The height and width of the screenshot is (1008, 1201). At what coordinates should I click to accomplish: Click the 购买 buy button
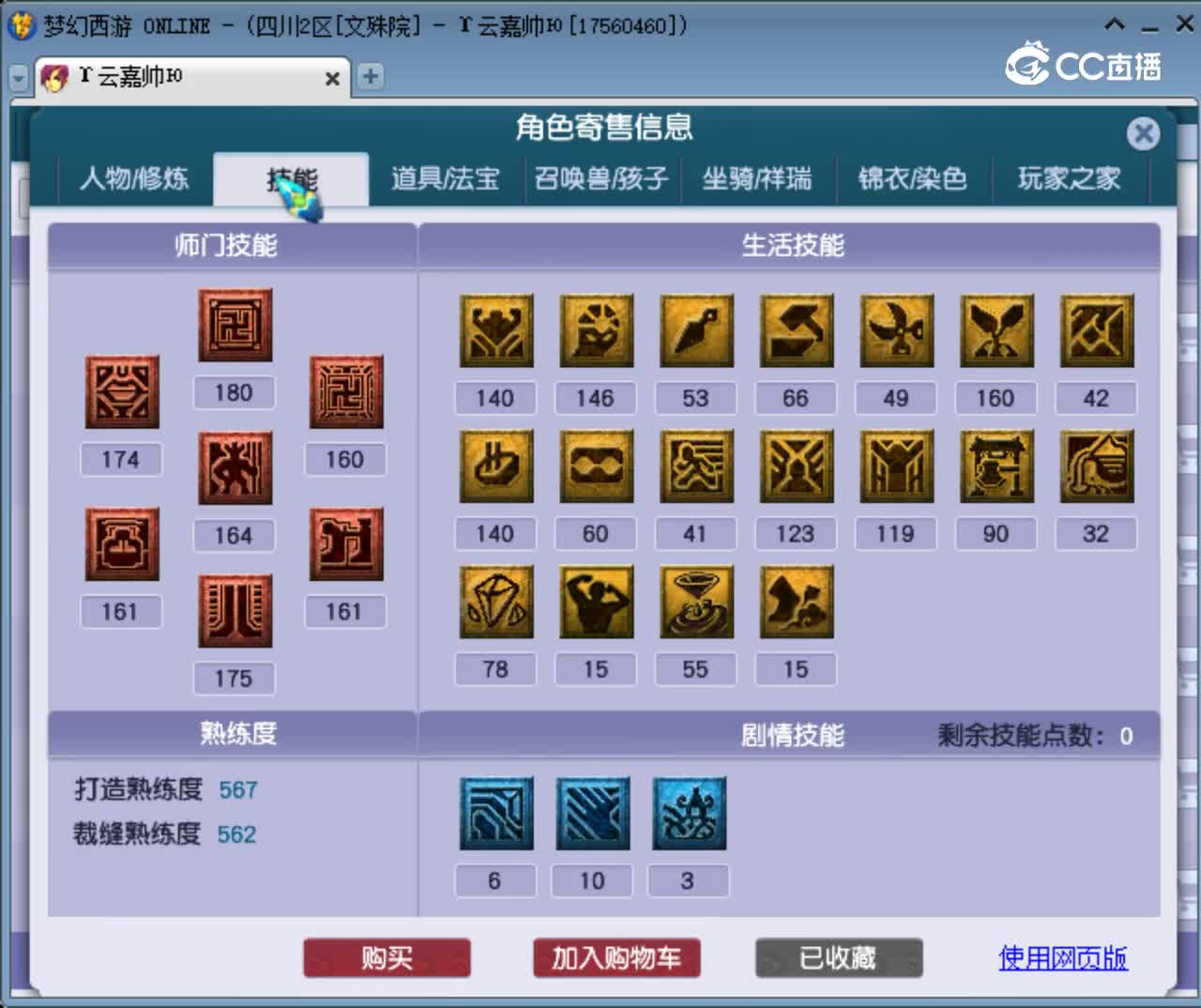387,958
